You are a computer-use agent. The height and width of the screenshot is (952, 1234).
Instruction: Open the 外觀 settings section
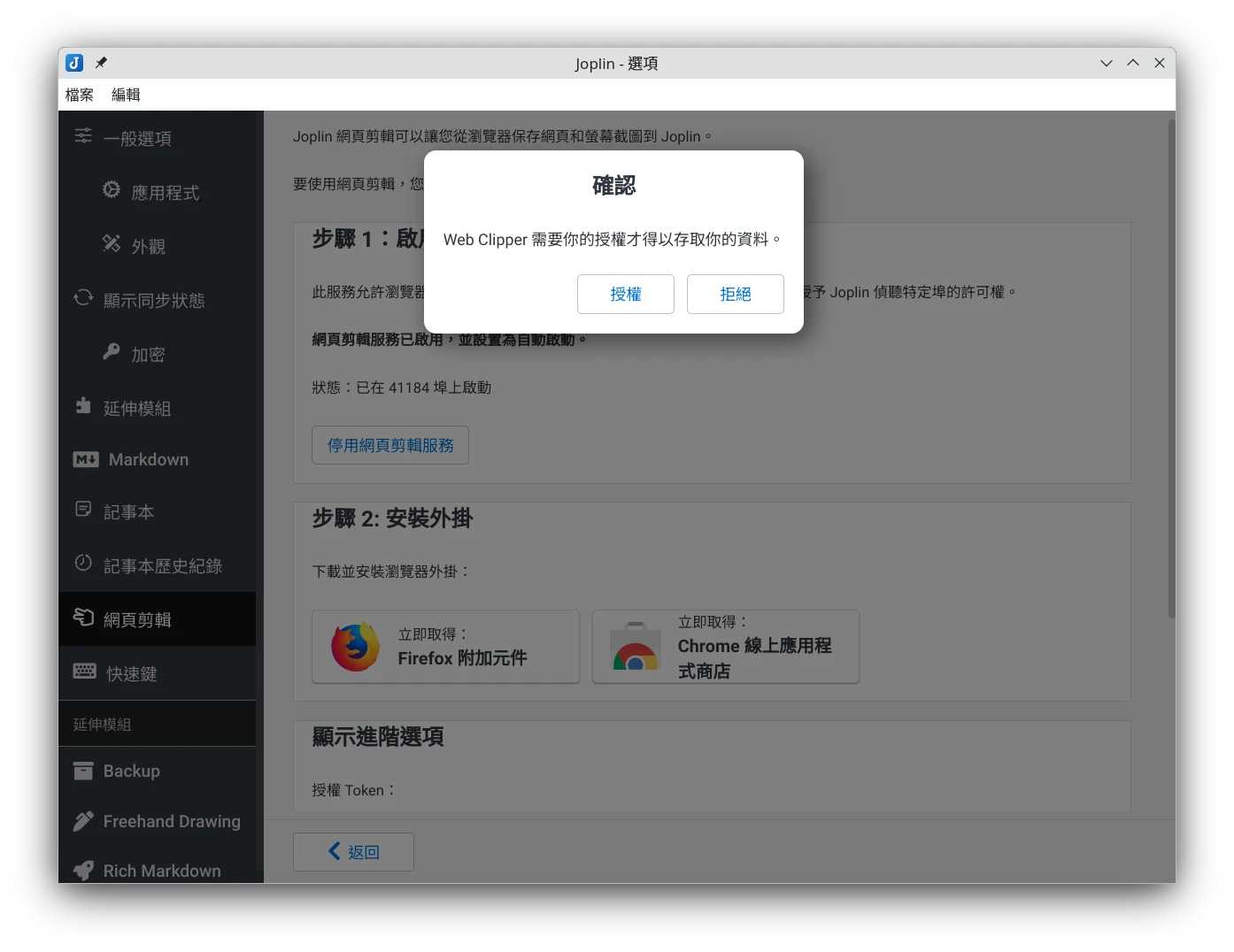click(x=158, y=246)
